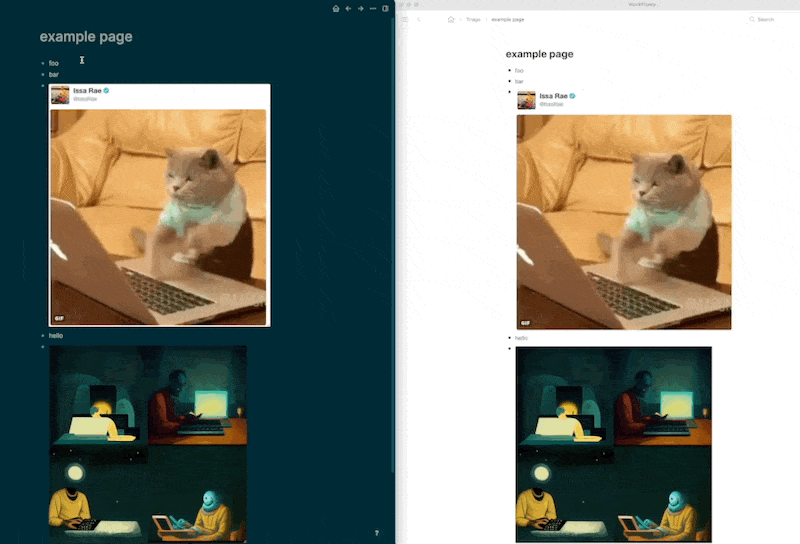The height and width of the screenshot is (544, 800).
Task: Click the hello item in Workflowy
Action: coord(521,338)
